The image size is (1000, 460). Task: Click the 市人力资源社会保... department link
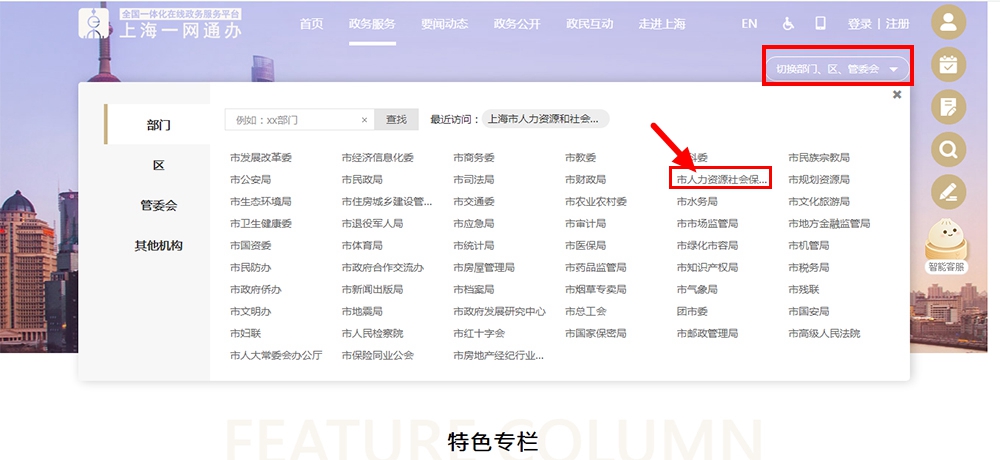(721, 180)
